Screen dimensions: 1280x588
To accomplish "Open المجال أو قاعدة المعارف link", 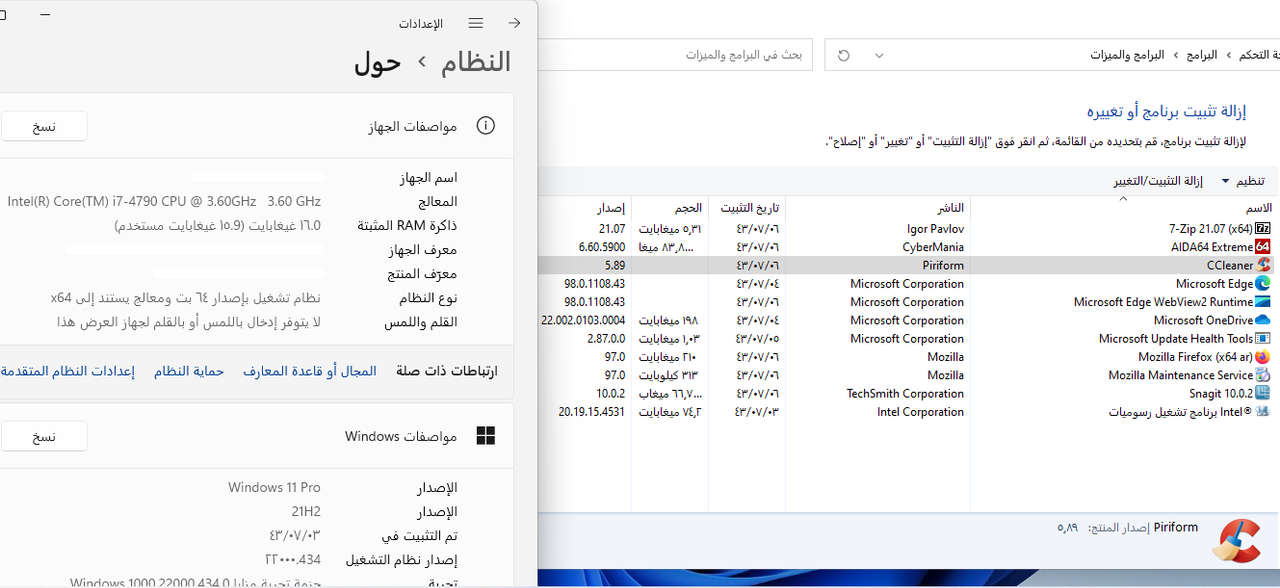I will pyautogui.click(x=310, y=371).
